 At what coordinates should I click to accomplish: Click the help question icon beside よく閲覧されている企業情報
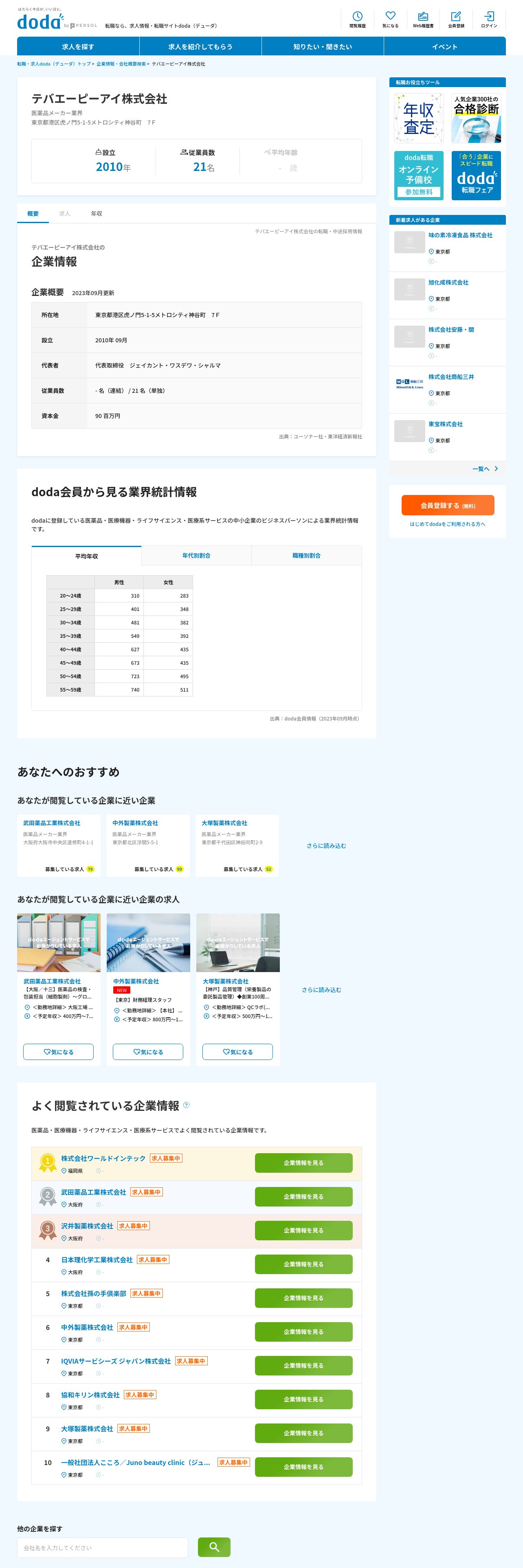tap(186, 1105)
